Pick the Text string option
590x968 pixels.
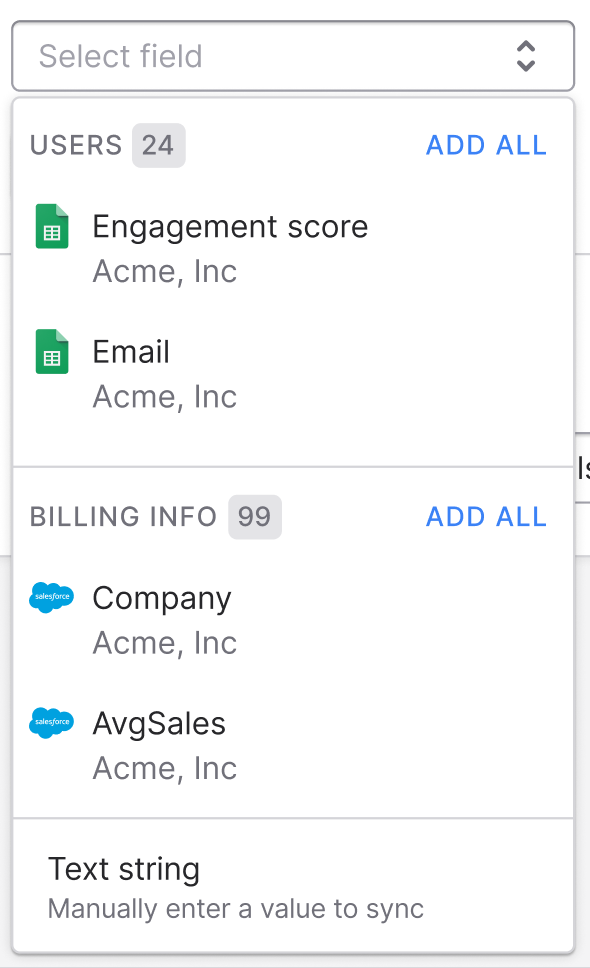293,887
